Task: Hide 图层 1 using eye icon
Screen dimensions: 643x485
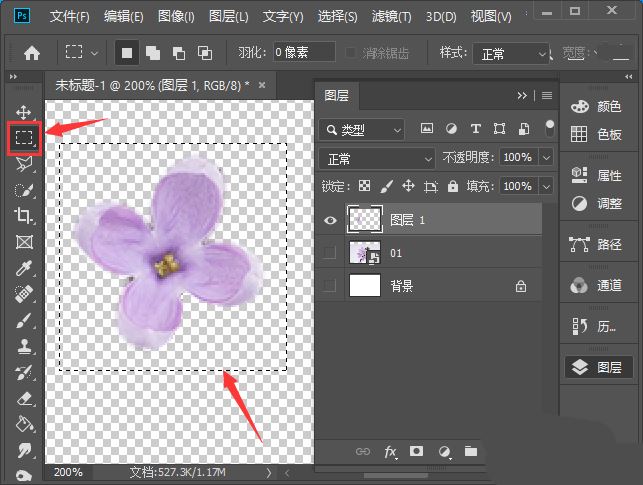Action: 330,219
